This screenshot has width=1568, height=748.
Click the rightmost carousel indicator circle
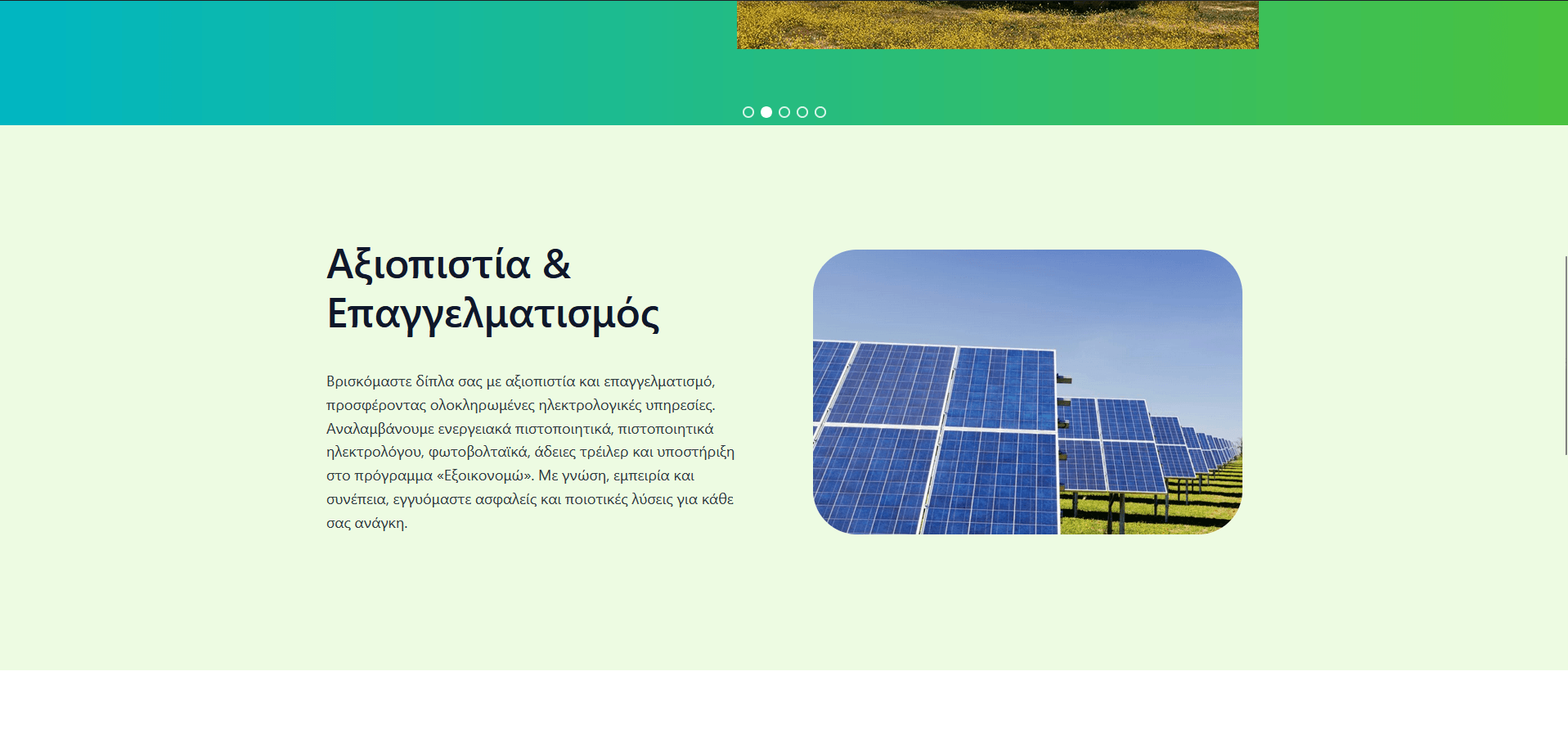tap(820, 111)
